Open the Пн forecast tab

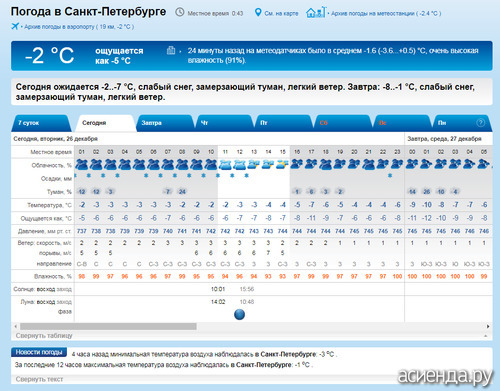461,123
